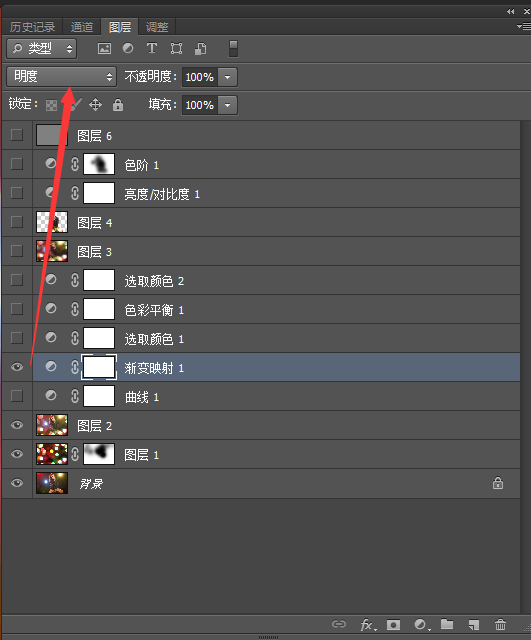Click the add layer style fx icon

368,624
